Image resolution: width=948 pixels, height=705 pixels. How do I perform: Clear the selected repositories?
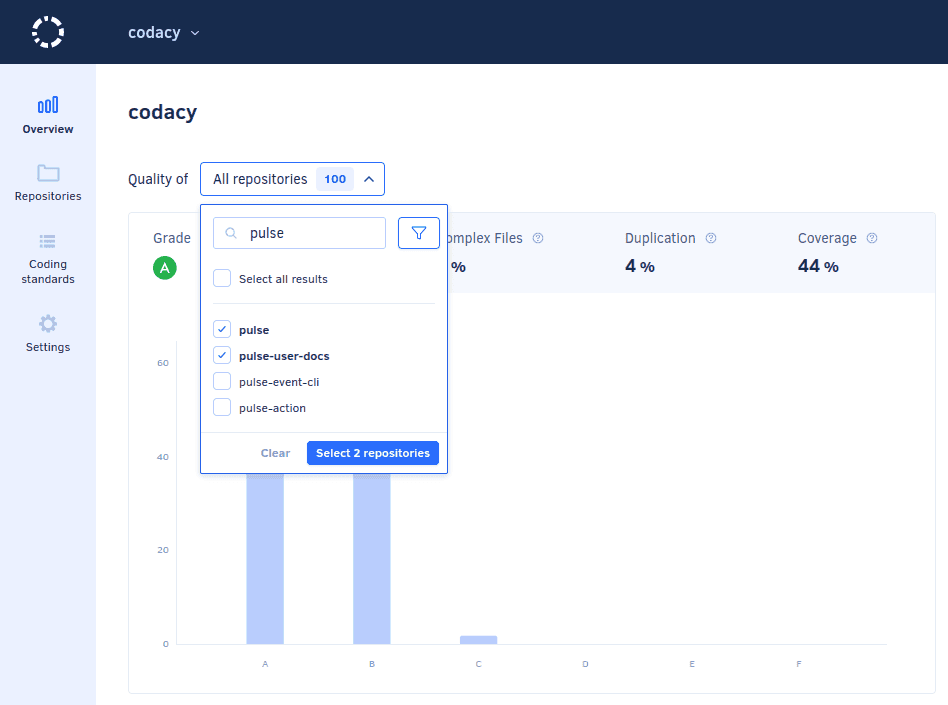[x=276, y=452]
